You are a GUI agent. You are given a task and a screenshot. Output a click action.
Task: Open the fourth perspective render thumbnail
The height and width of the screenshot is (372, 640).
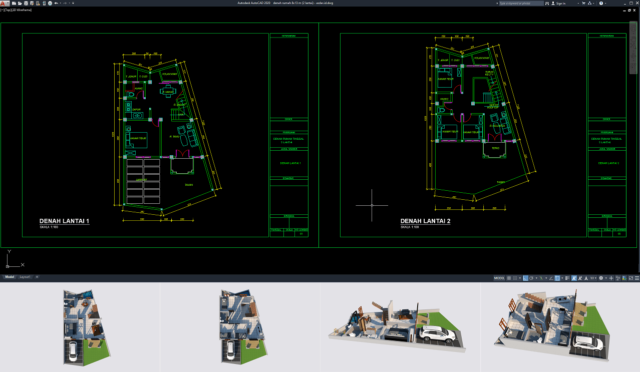point(552,325)
